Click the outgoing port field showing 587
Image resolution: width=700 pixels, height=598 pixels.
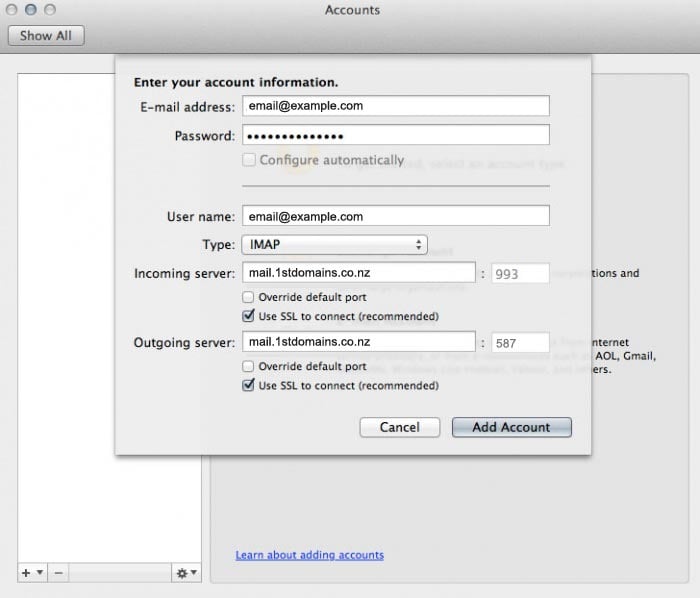click(519, 343)
